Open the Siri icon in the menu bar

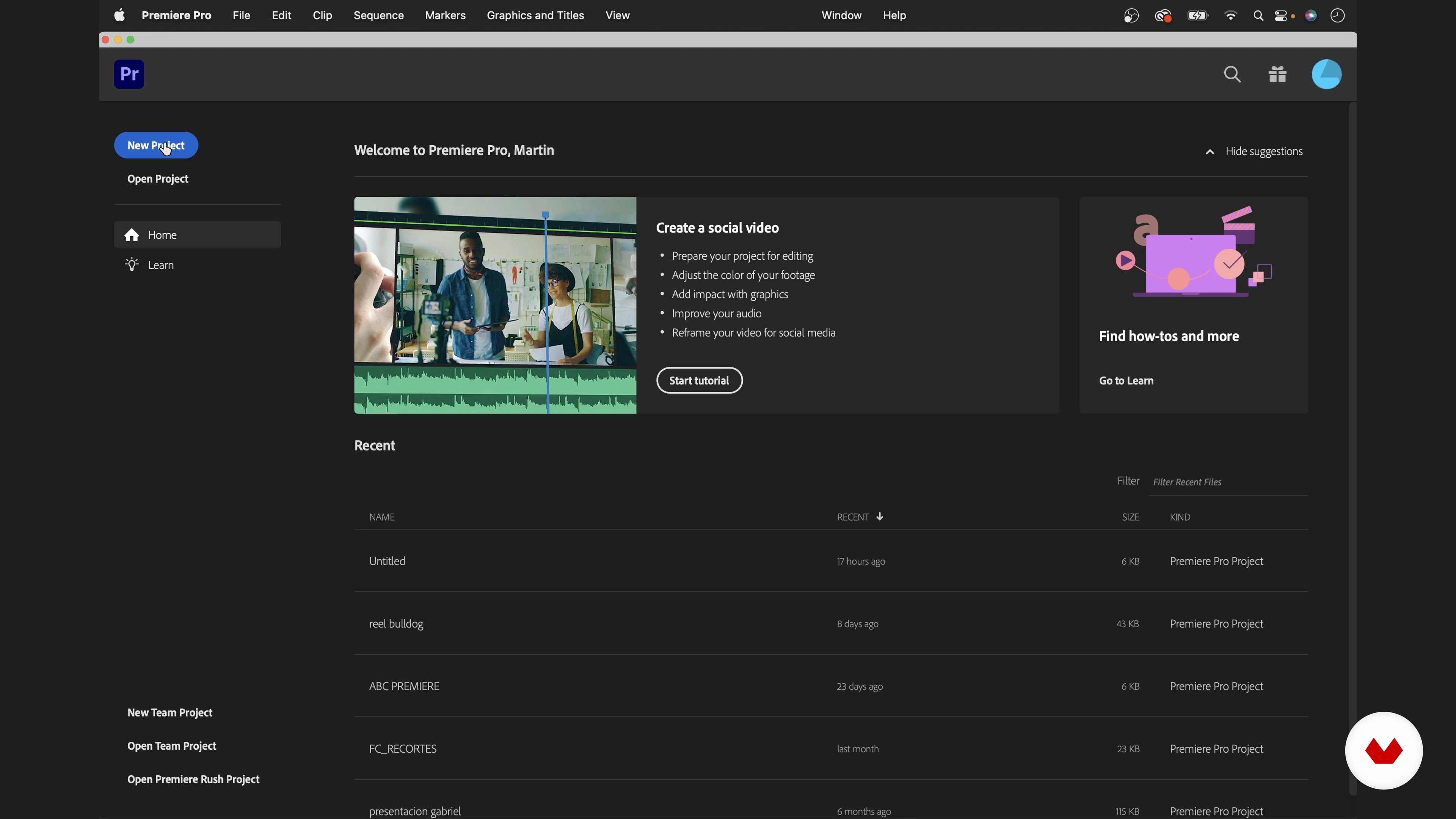click(1311, 16)
